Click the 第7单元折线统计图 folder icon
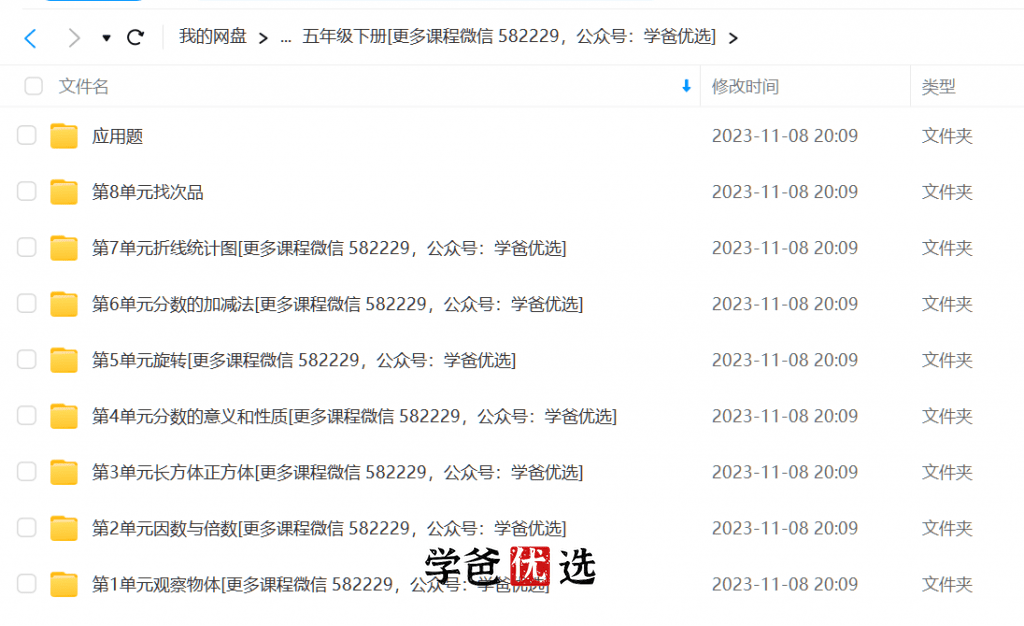1024x626 pixels. (x=64, y=248)
